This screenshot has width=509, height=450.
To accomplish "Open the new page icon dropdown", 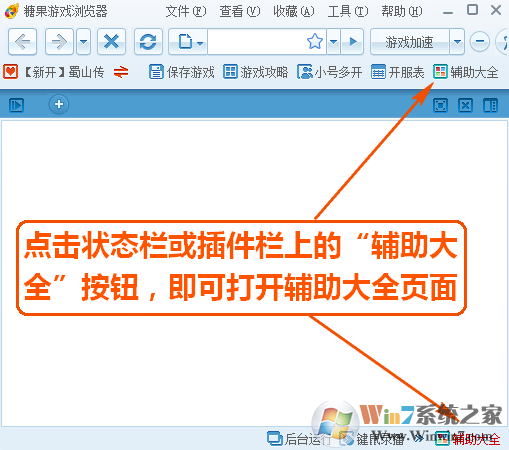I will click(188, 42).
